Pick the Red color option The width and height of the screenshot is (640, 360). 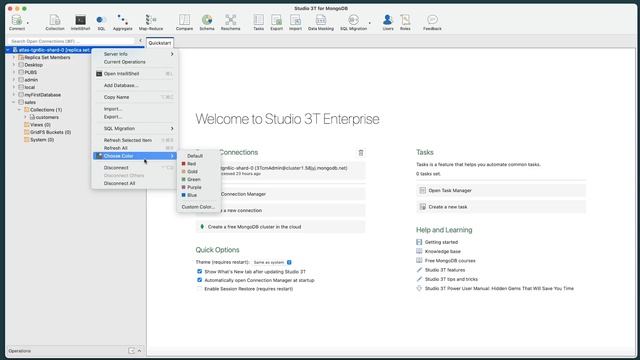(x=199, y=164)
